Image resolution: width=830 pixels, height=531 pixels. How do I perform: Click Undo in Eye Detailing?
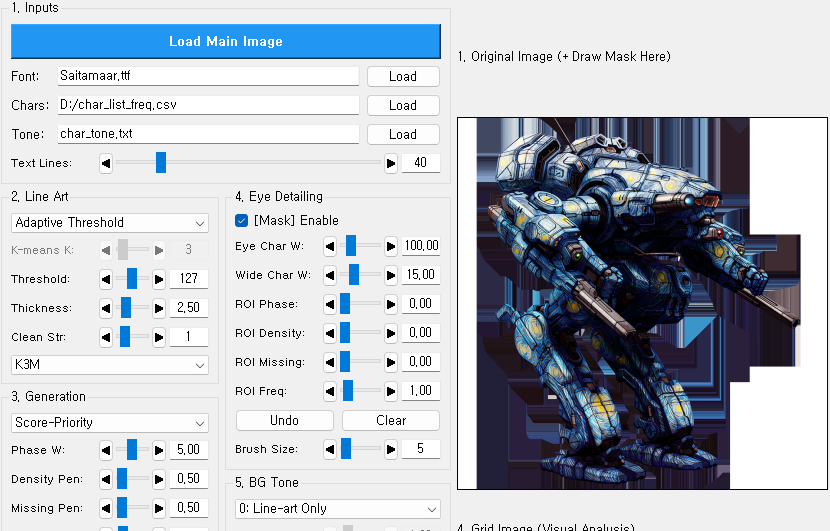(285, 420)
